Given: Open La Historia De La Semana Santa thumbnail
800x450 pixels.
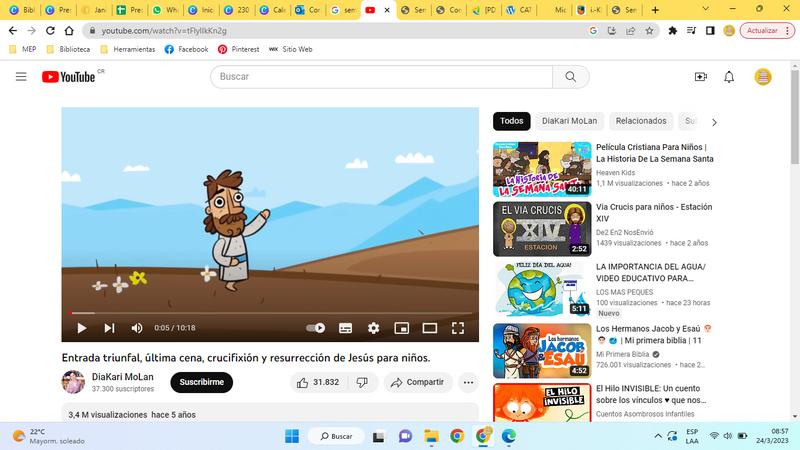Looking at the screenshot, I should coord(542,169).
